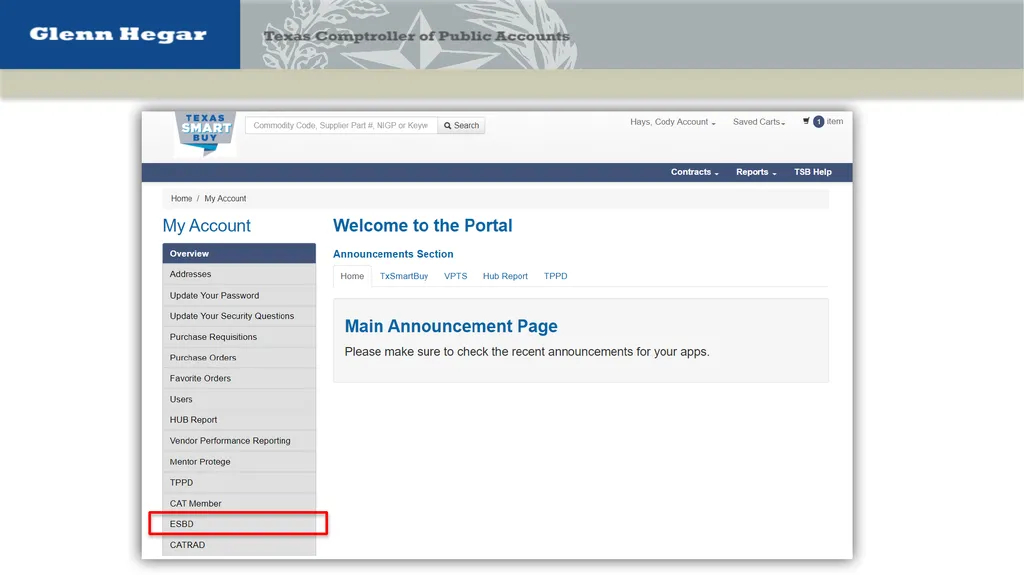The image size is (1024, 575).
Task: Open Purchase Orders in sidebar
Action: pyautogui.click(x=239, y=357)
